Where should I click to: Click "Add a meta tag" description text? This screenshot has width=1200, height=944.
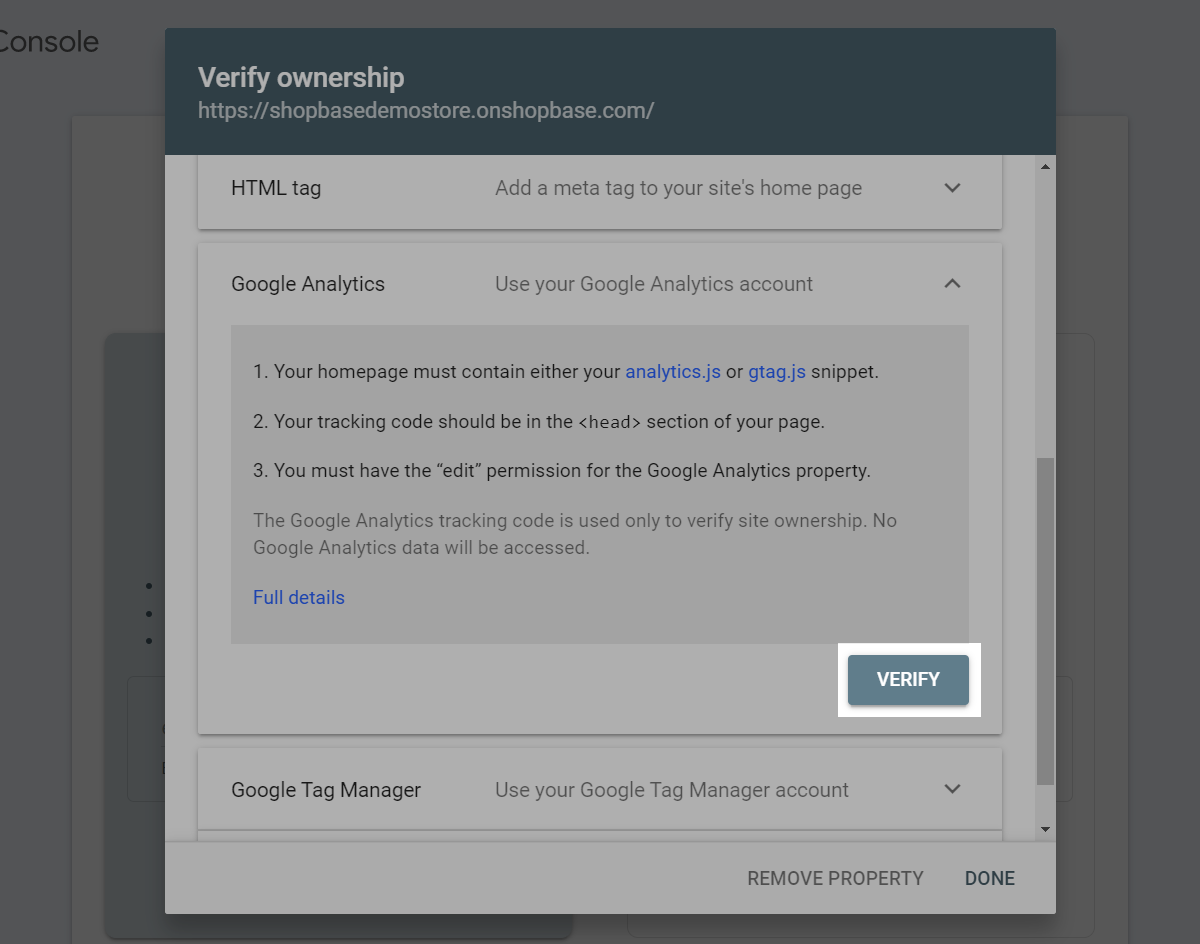tap(678, 188)
